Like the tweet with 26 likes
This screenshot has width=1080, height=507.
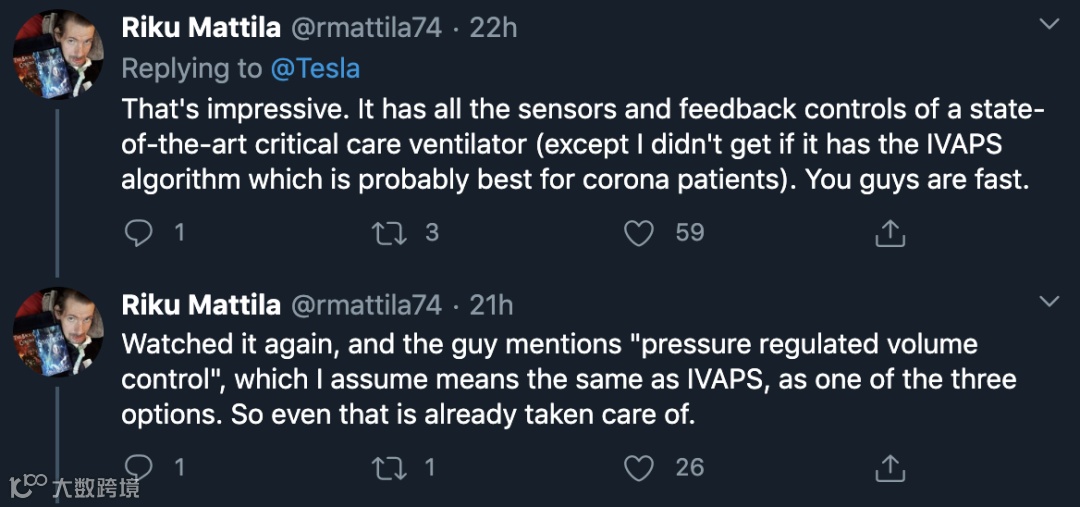coord(638,467)
